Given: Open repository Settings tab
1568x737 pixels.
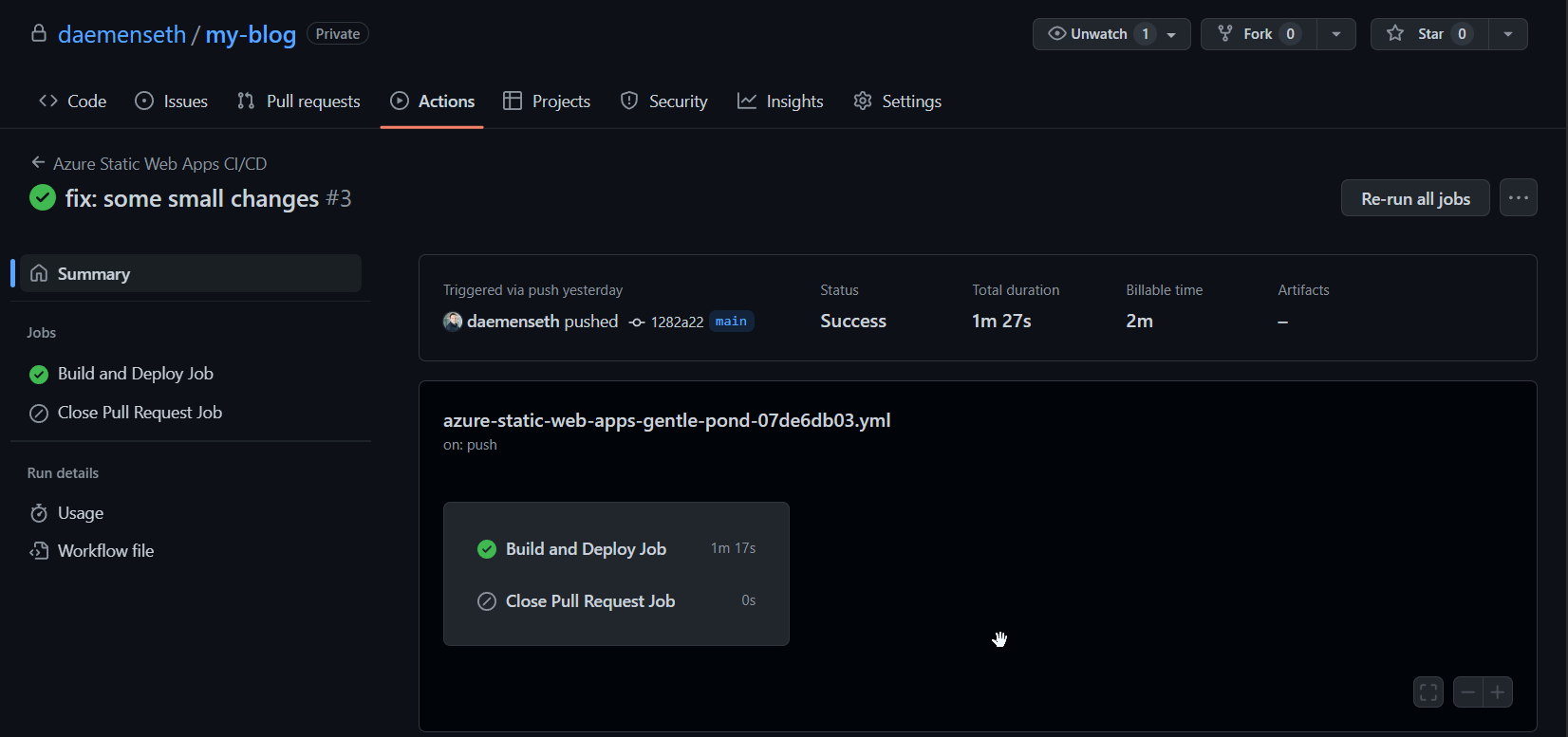Looking at the screenshot, I should pos(897,101).
